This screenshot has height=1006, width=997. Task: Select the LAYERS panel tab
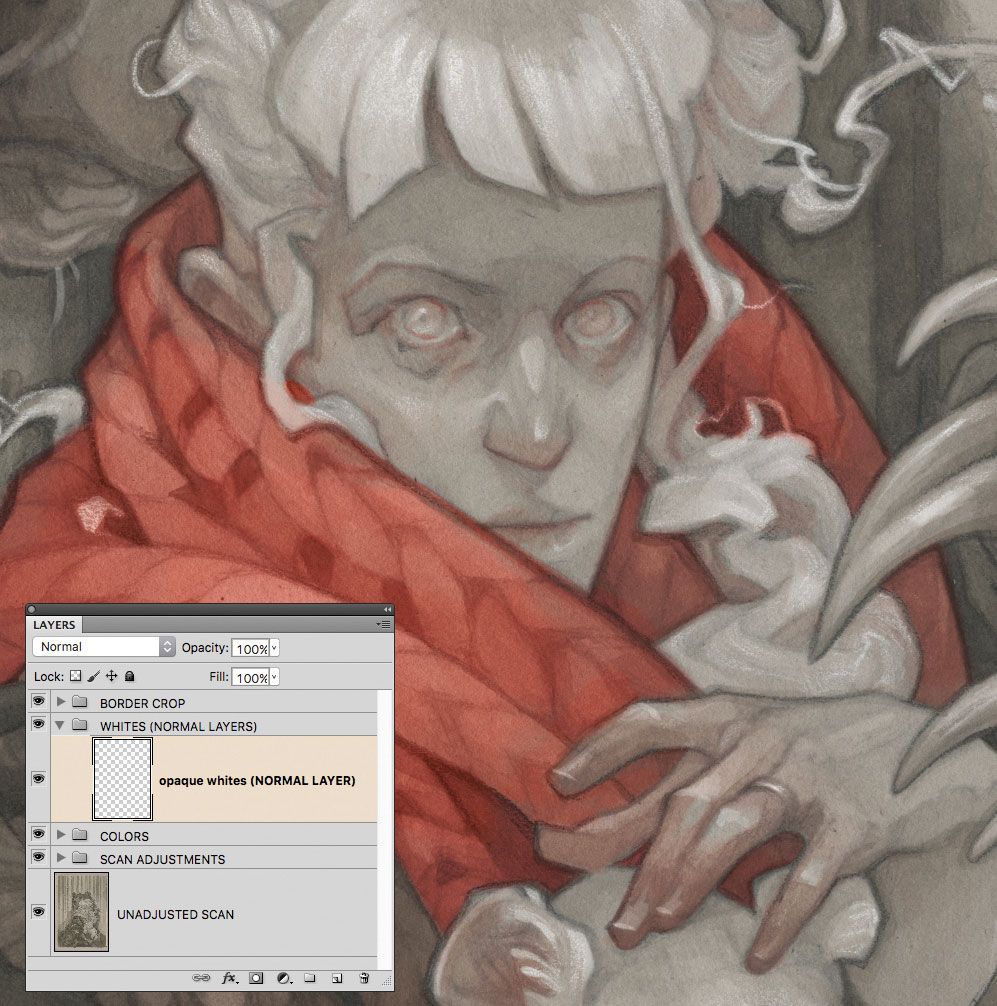(x=56, y=625)
